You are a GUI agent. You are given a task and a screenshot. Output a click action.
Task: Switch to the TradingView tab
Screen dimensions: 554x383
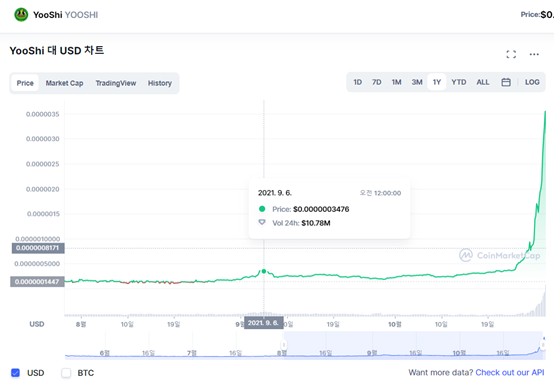pyautogui.click(x=116, y=83)
